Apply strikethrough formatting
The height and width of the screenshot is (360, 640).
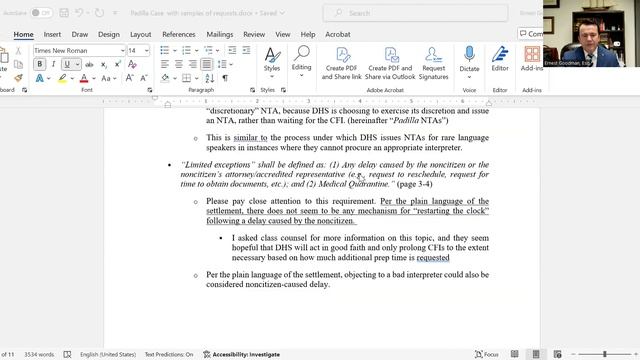click(x=89, y=64)
